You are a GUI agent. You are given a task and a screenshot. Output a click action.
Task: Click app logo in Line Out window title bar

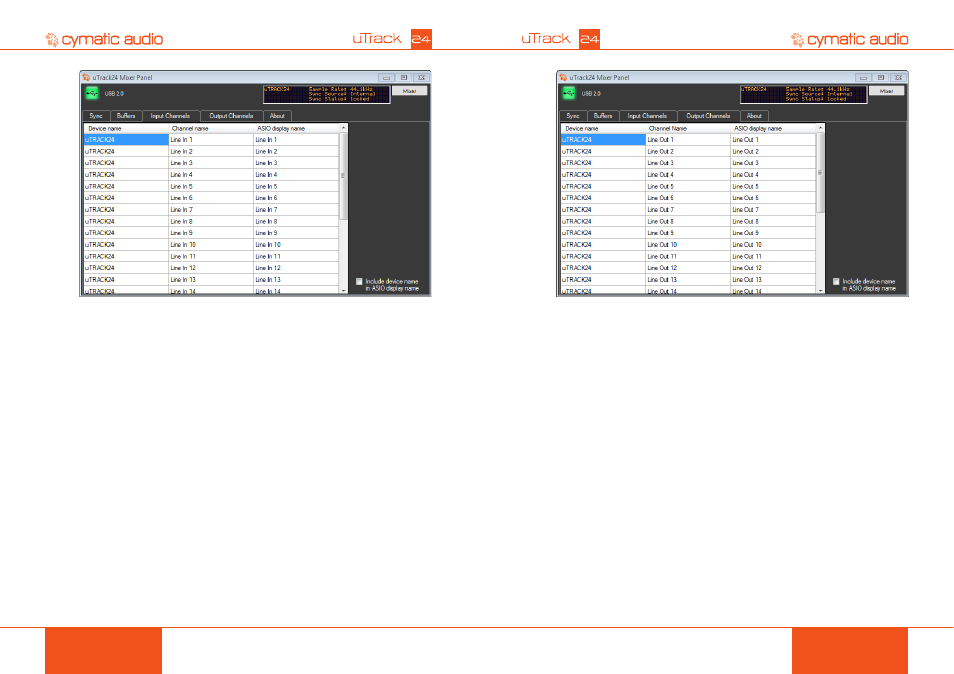[563, 77]
